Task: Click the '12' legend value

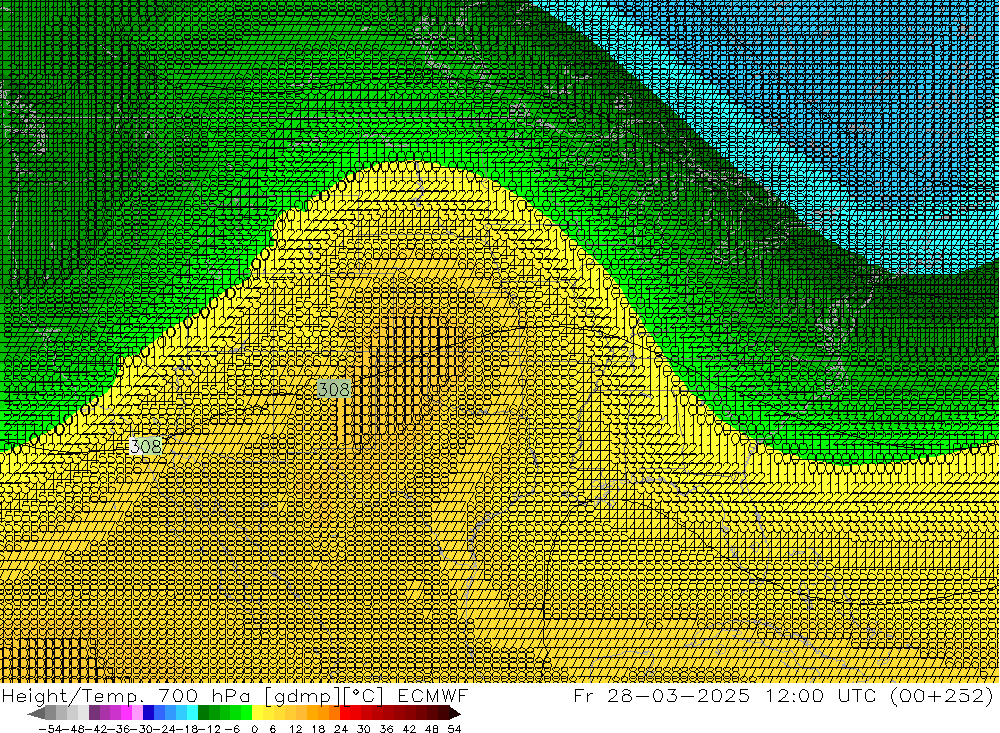Action: [x=295, y=729]
